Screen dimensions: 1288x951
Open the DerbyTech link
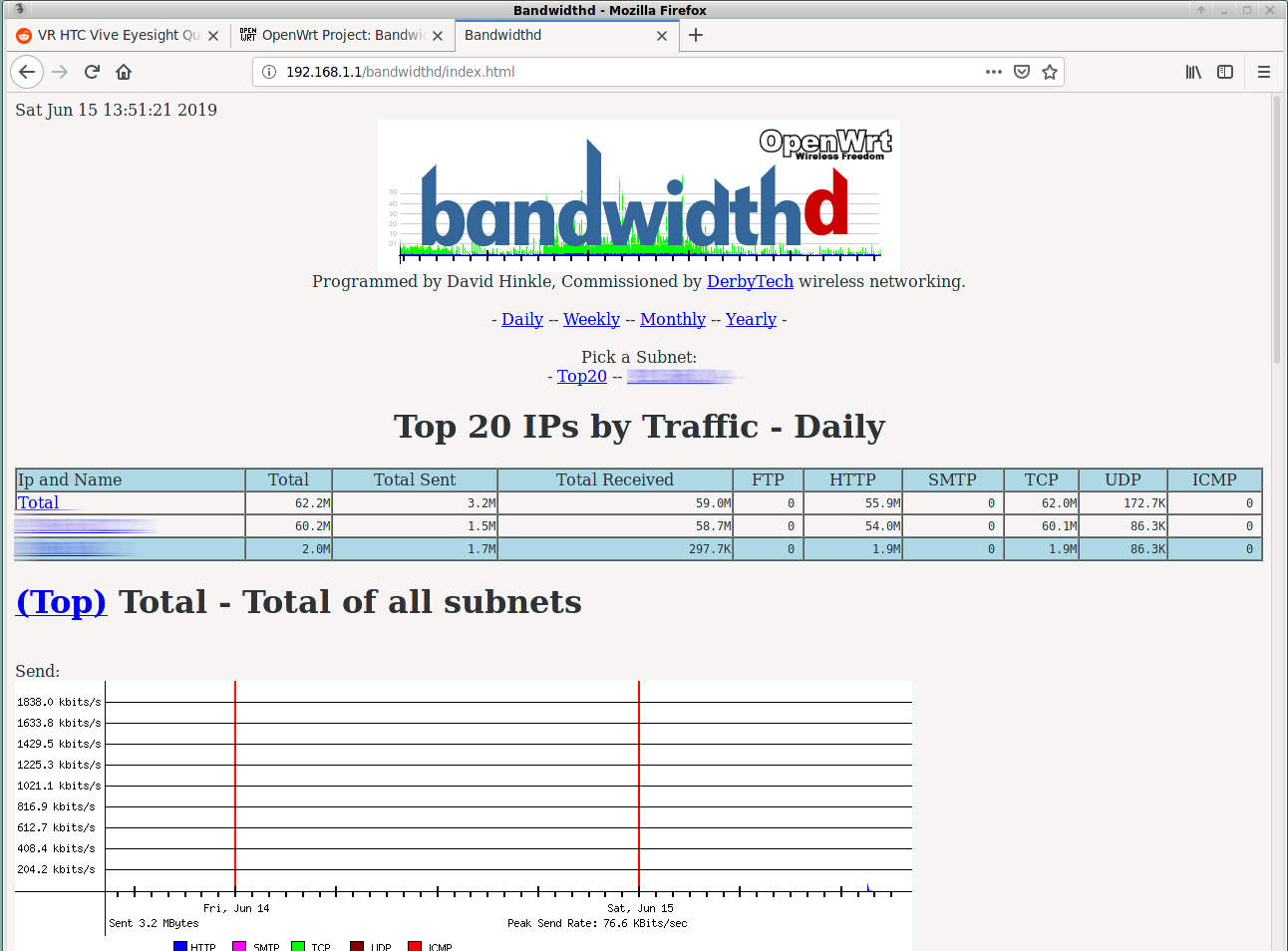pyautogui.click(x=750, y=281)
